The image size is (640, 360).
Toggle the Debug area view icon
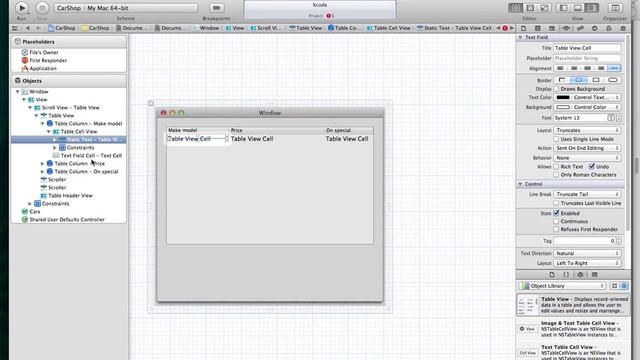click(578, 8)
